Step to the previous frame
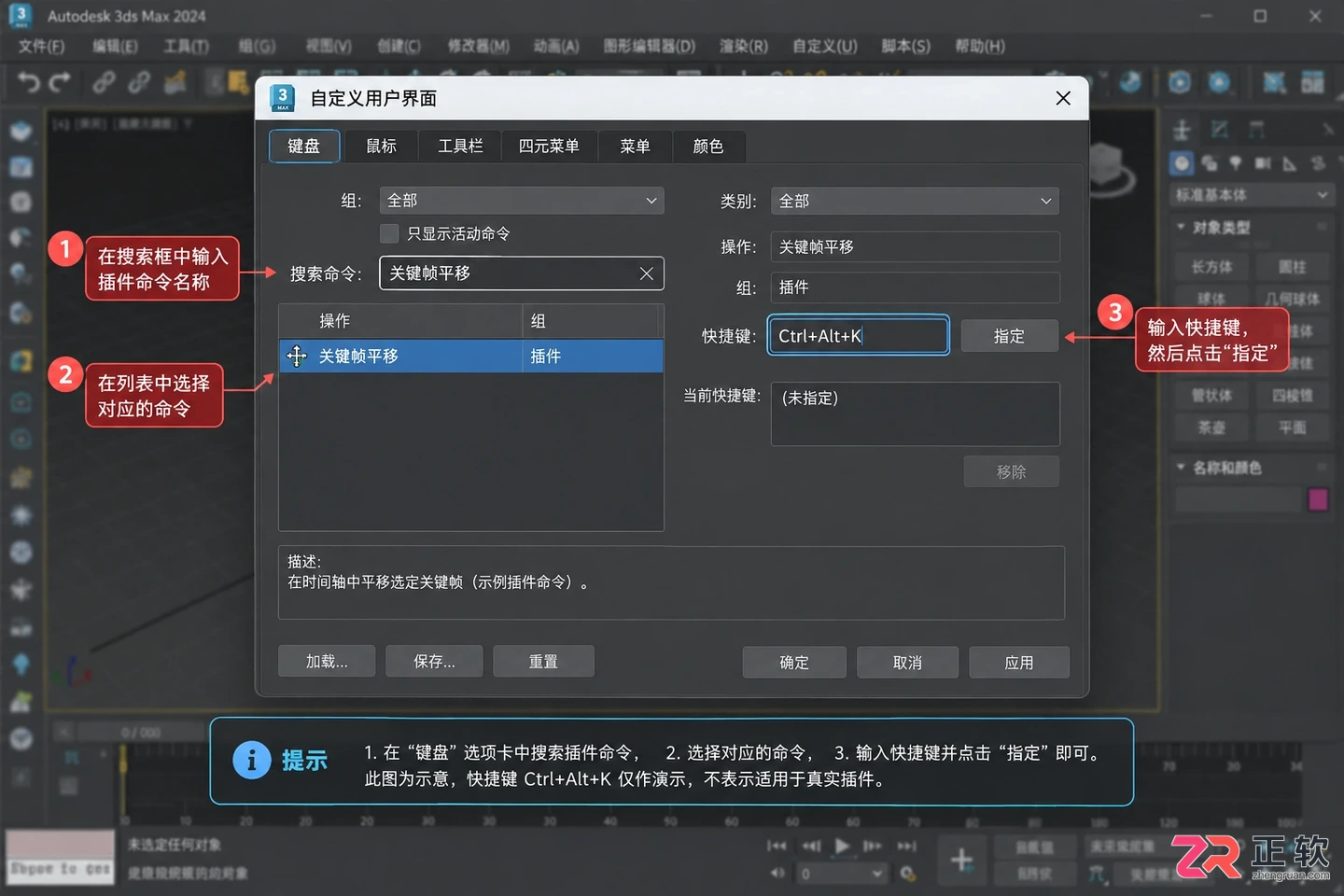The width and height of the screenshot is (1344, 896). point(811,846)
